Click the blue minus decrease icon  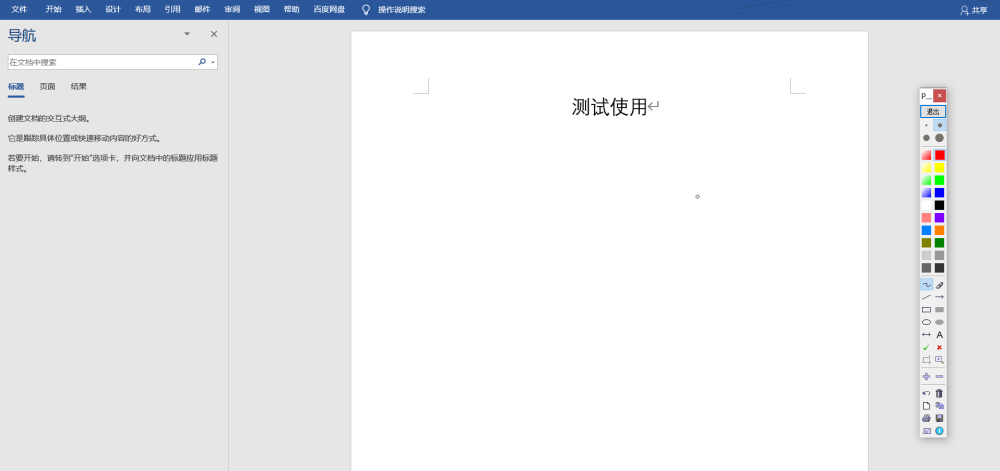(939, 377)
